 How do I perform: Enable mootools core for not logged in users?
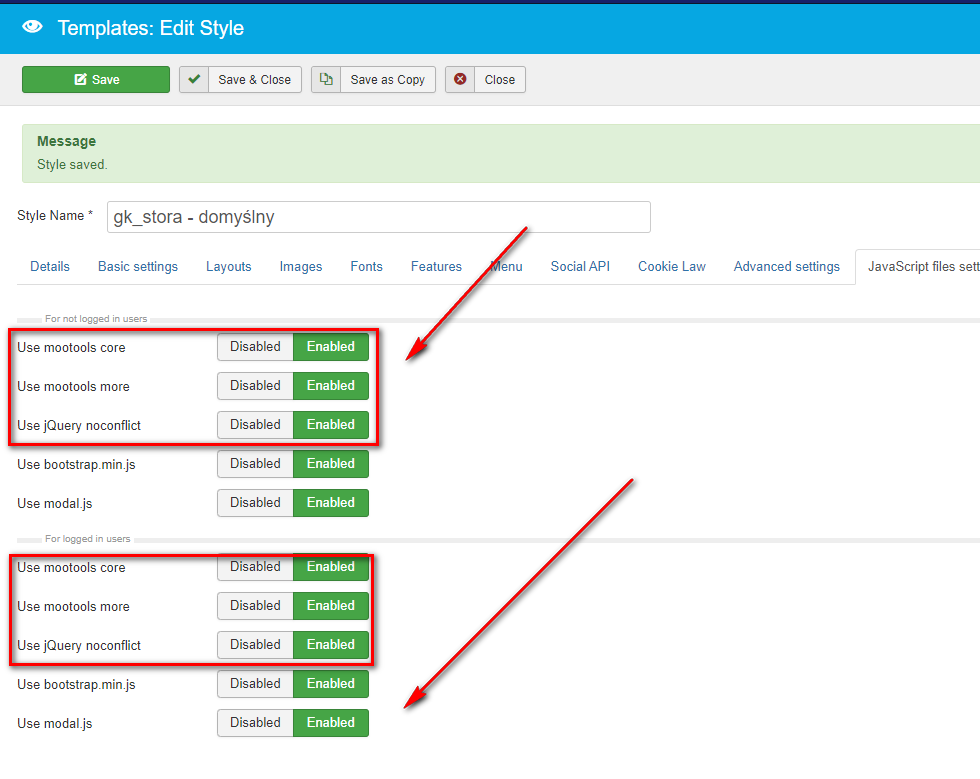331,347
